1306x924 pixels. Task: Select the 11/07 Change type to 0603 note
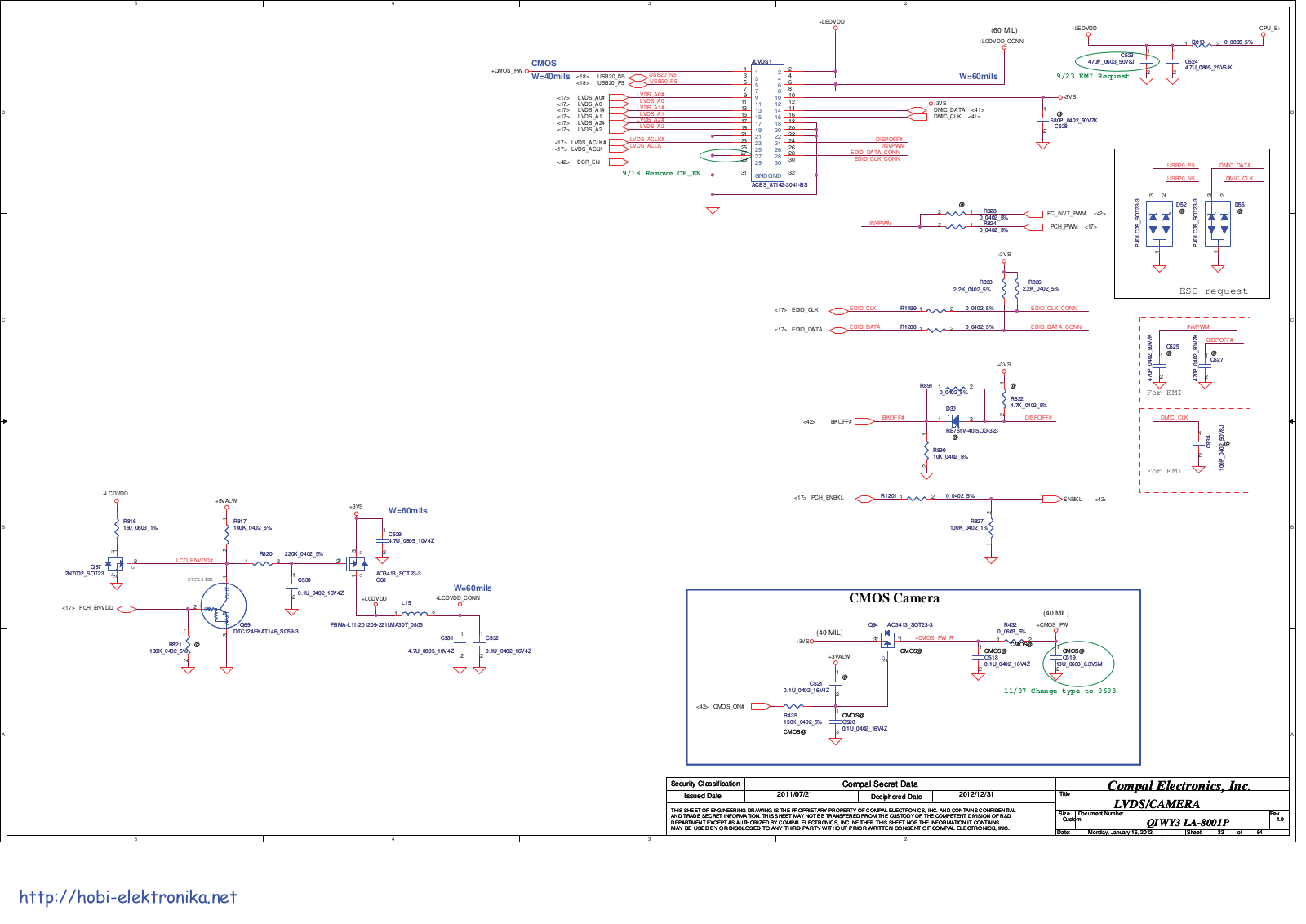(x=1059, y=691)
